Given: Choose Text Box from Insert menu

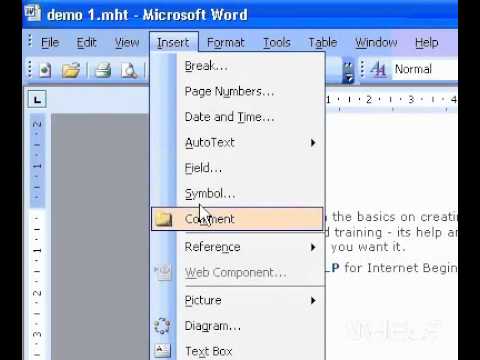Looking at the screenshot, I should click(237, 351).
